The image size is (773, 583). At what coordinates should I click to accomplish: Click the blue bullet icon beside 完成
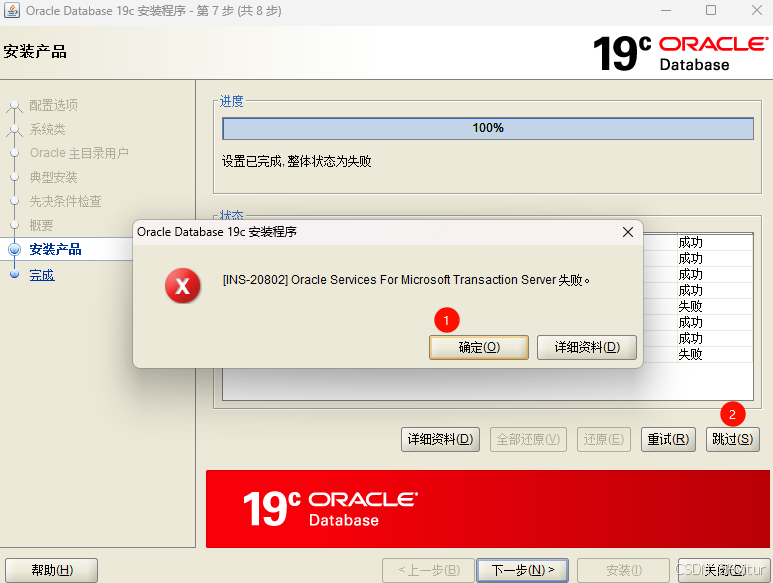tap(15, 274)
